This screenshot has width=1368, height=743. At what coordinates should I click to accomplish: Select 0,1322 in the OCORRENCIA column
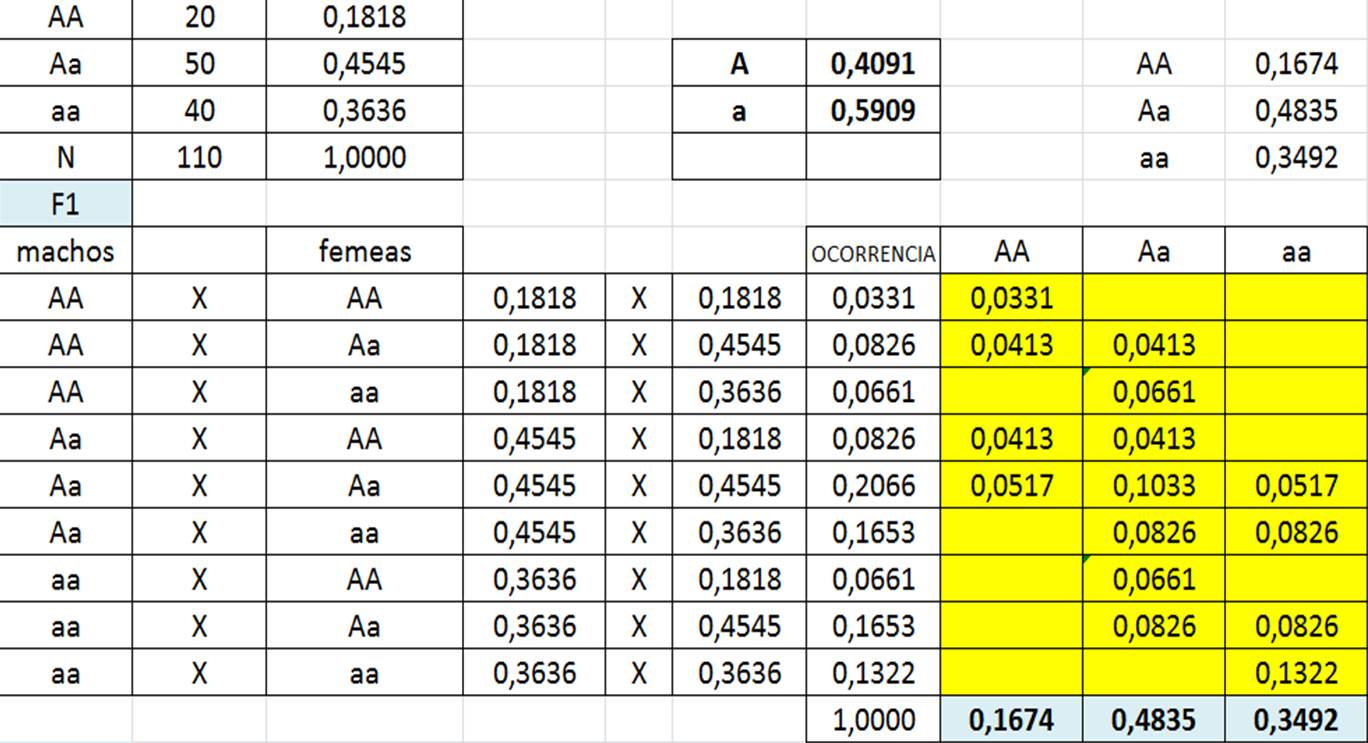point(874,673)
